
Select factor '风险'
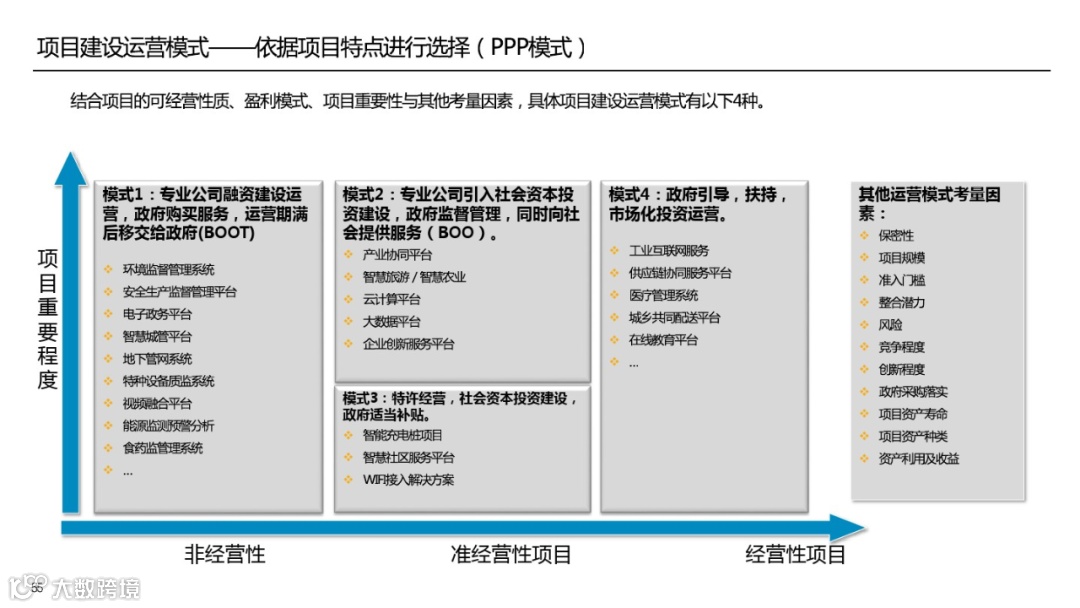click(890, 325)
